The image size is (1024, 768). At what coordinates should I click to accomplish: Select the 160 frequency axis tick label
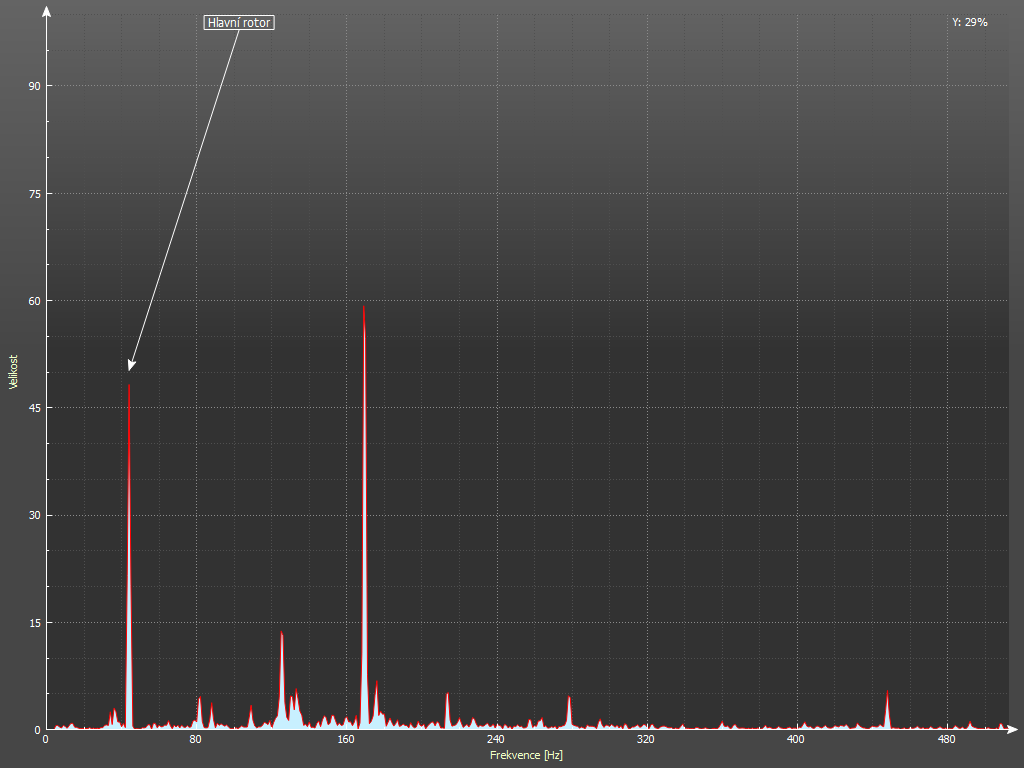(x=345, y=740)
